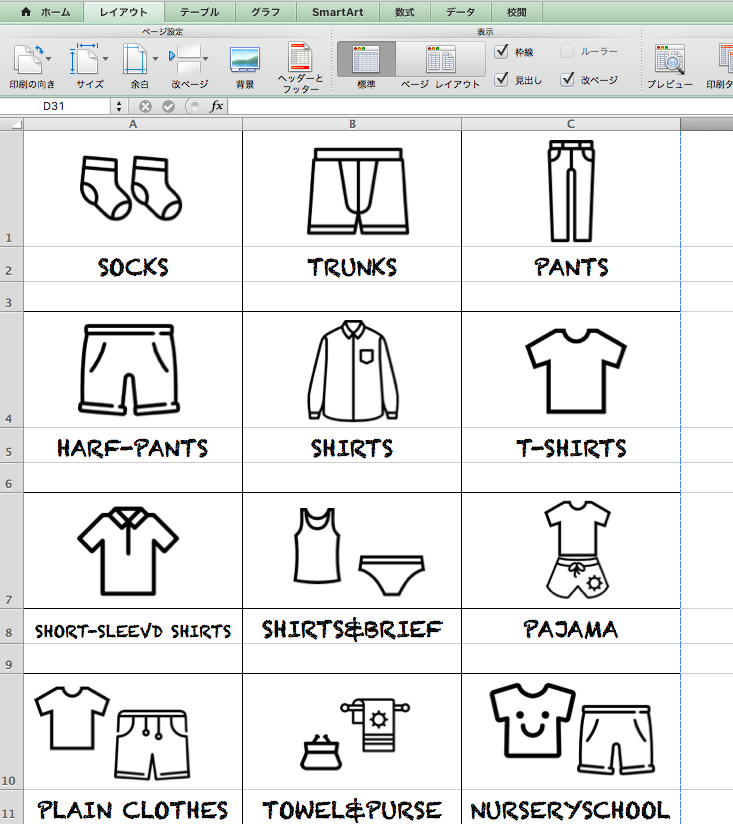Click the PLAIN CLOTHES label cell
733x824 pixels.
point(133,807)
